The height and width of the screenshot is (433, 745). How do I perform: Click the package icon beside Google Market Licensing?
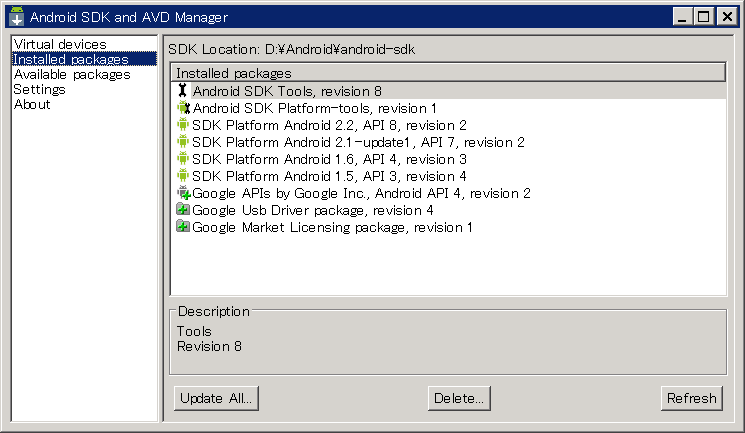click(x=183, y=227)
